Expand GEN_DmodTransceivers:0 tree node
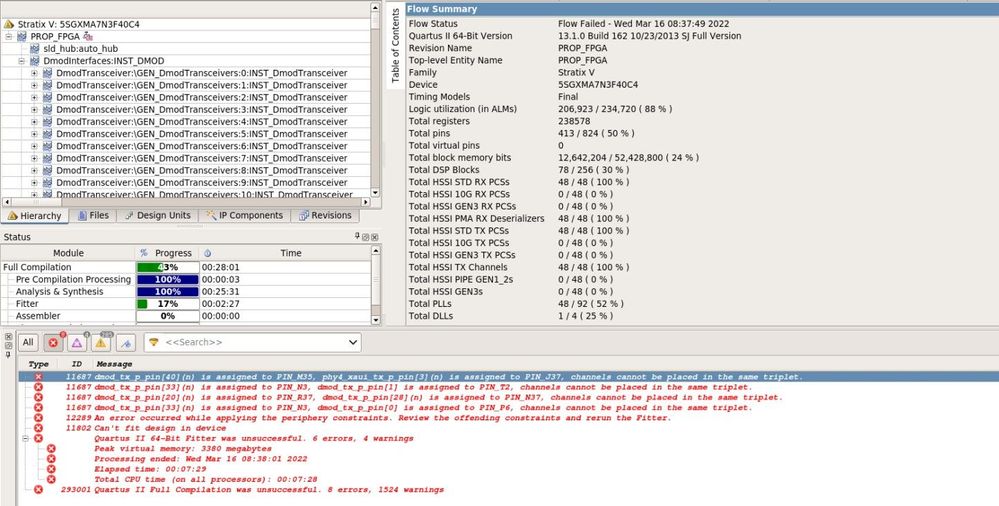The width and height of the screenshot is (999, 506). (34, 73)
